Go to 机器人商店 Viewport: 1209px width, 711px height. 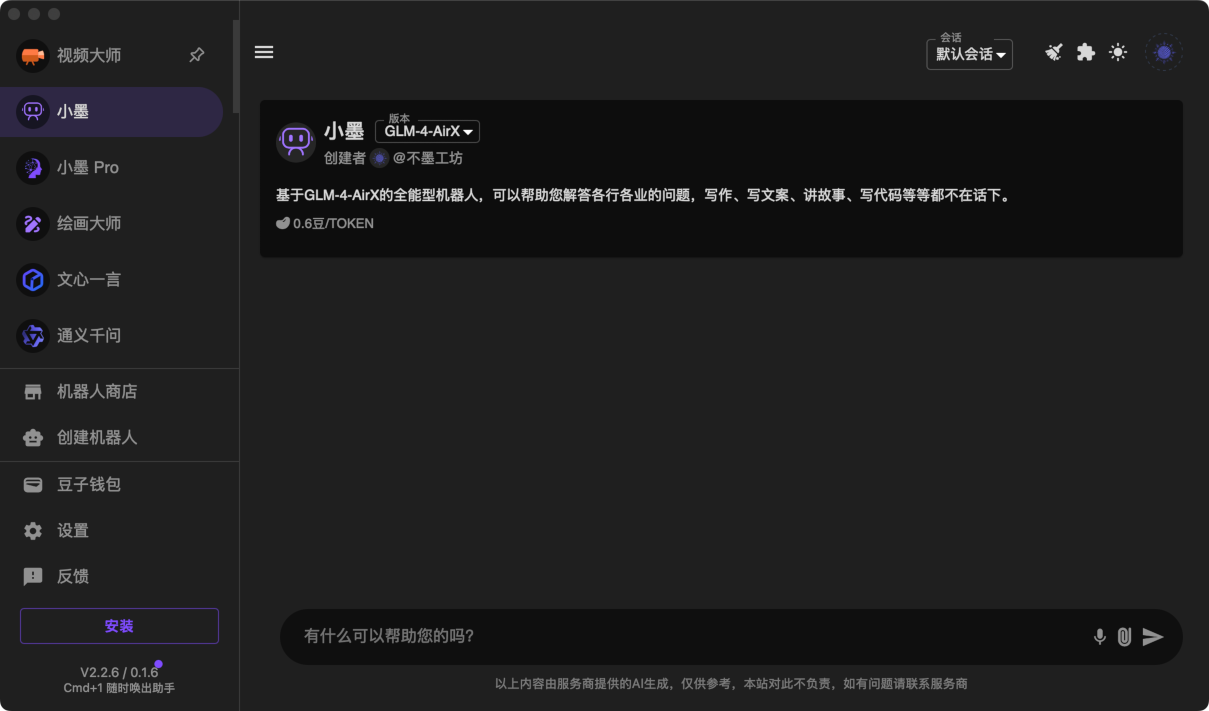pyautogui.click(x=119, y=392)
